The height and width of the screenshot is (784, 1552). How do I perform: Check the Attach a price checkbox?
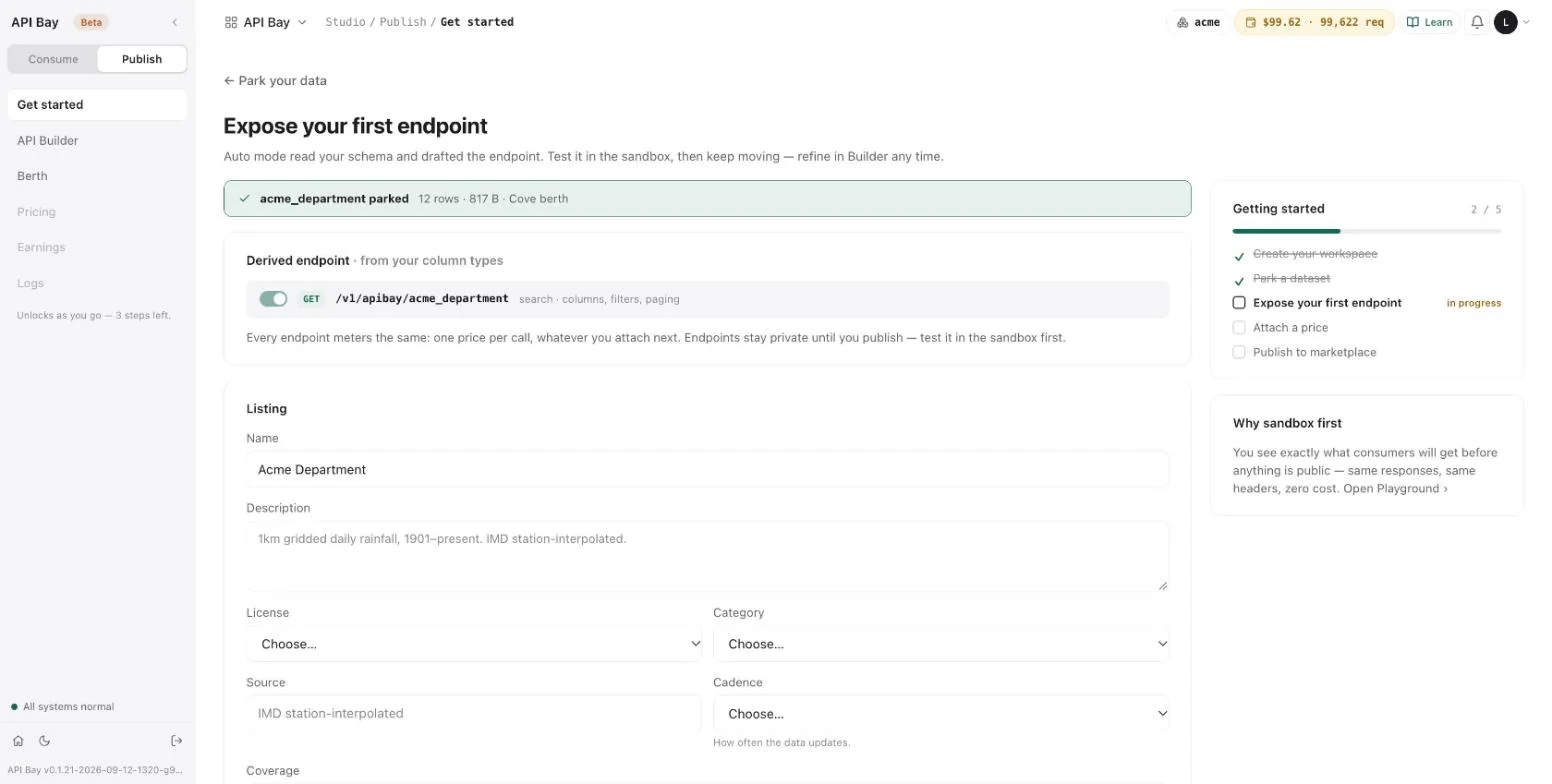(x=1239, y=327)
